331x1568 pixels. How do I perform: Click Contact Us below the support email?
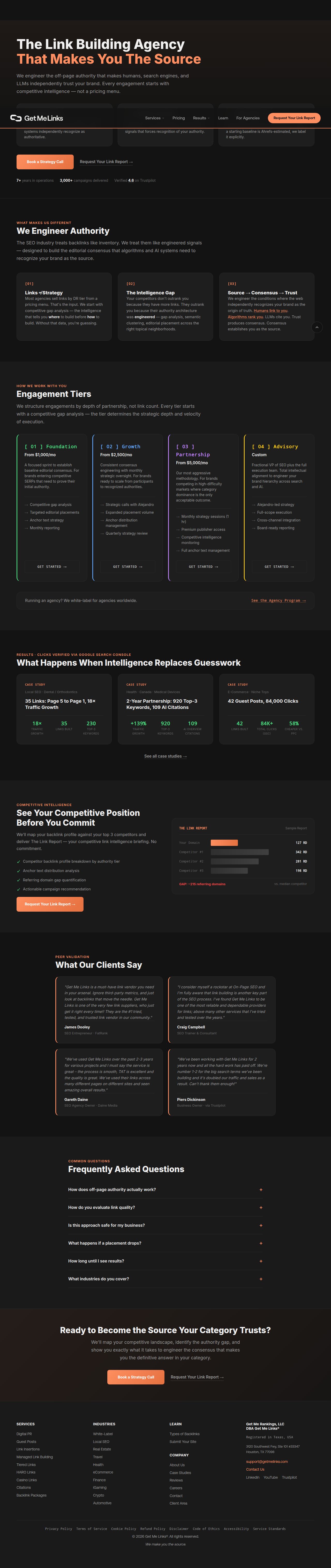(x=255, y=1469)
